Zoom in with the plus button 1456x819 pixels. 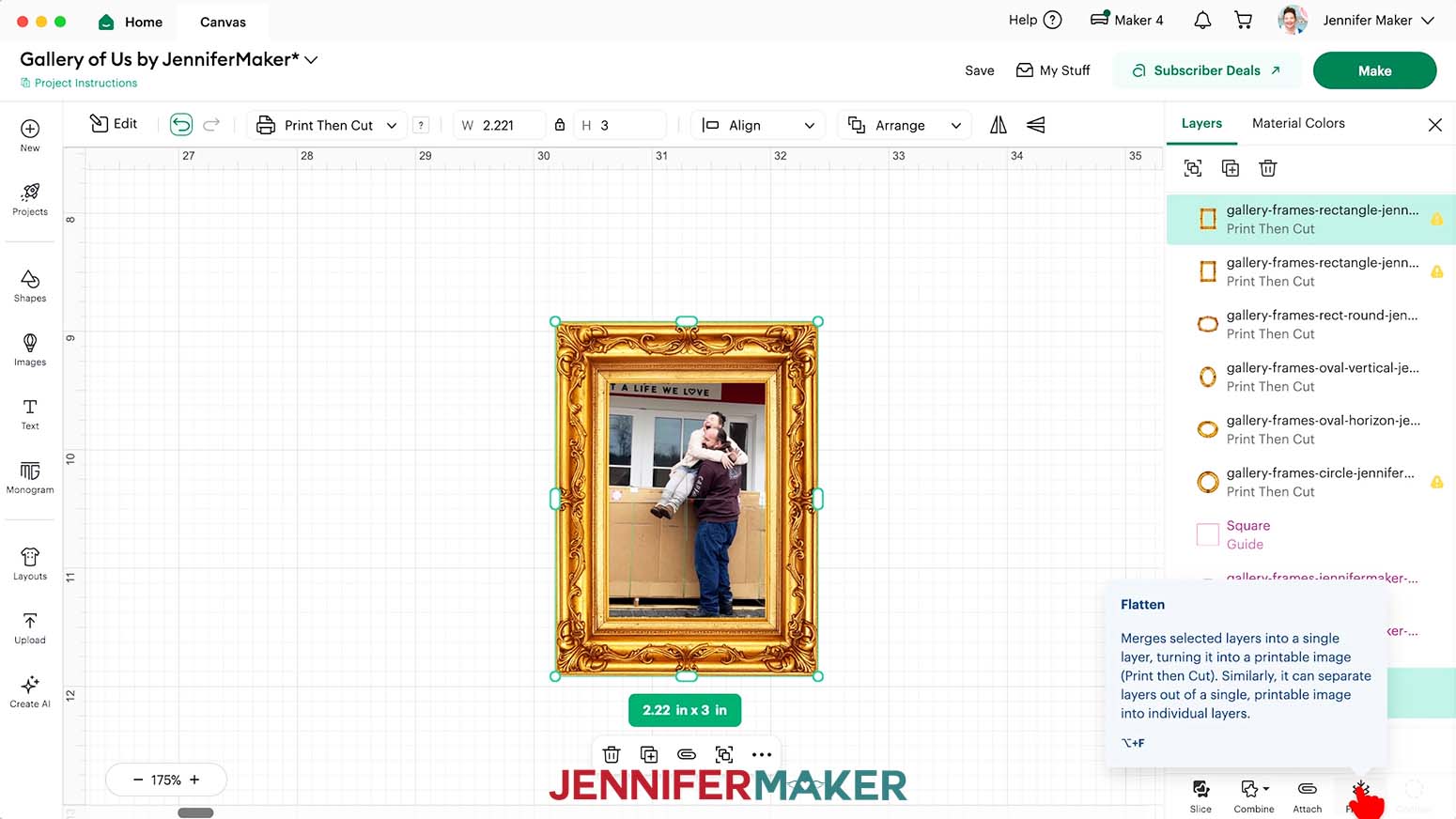194,780
